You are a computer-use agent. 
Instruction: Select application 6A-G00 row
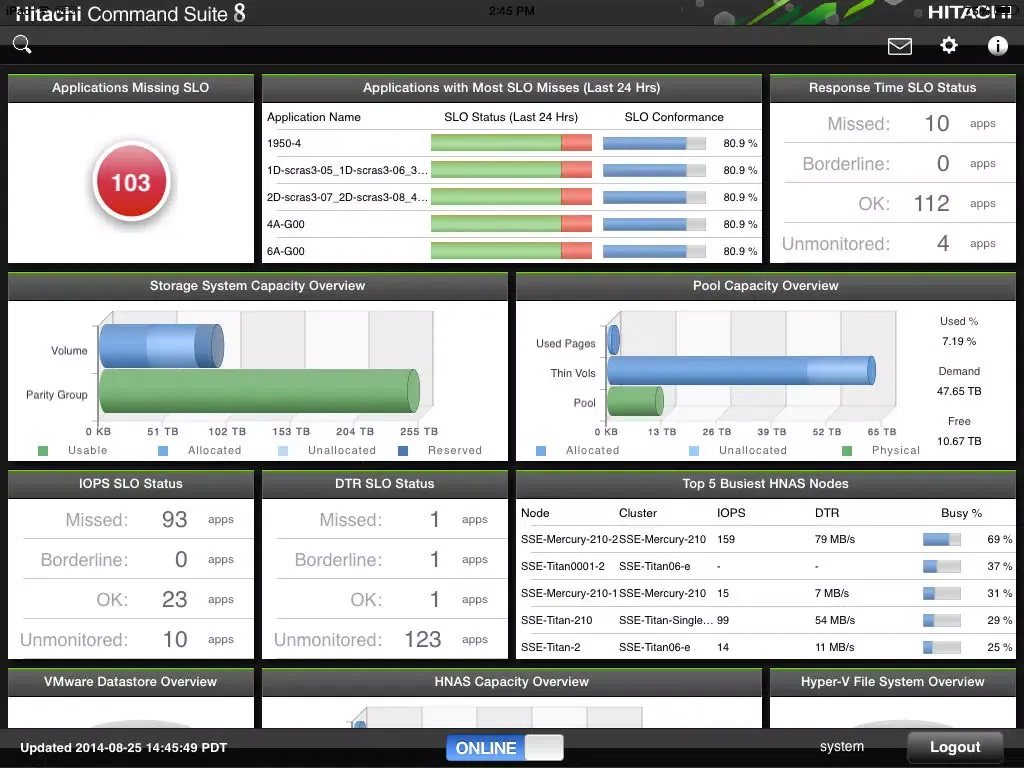click(511, 251)
